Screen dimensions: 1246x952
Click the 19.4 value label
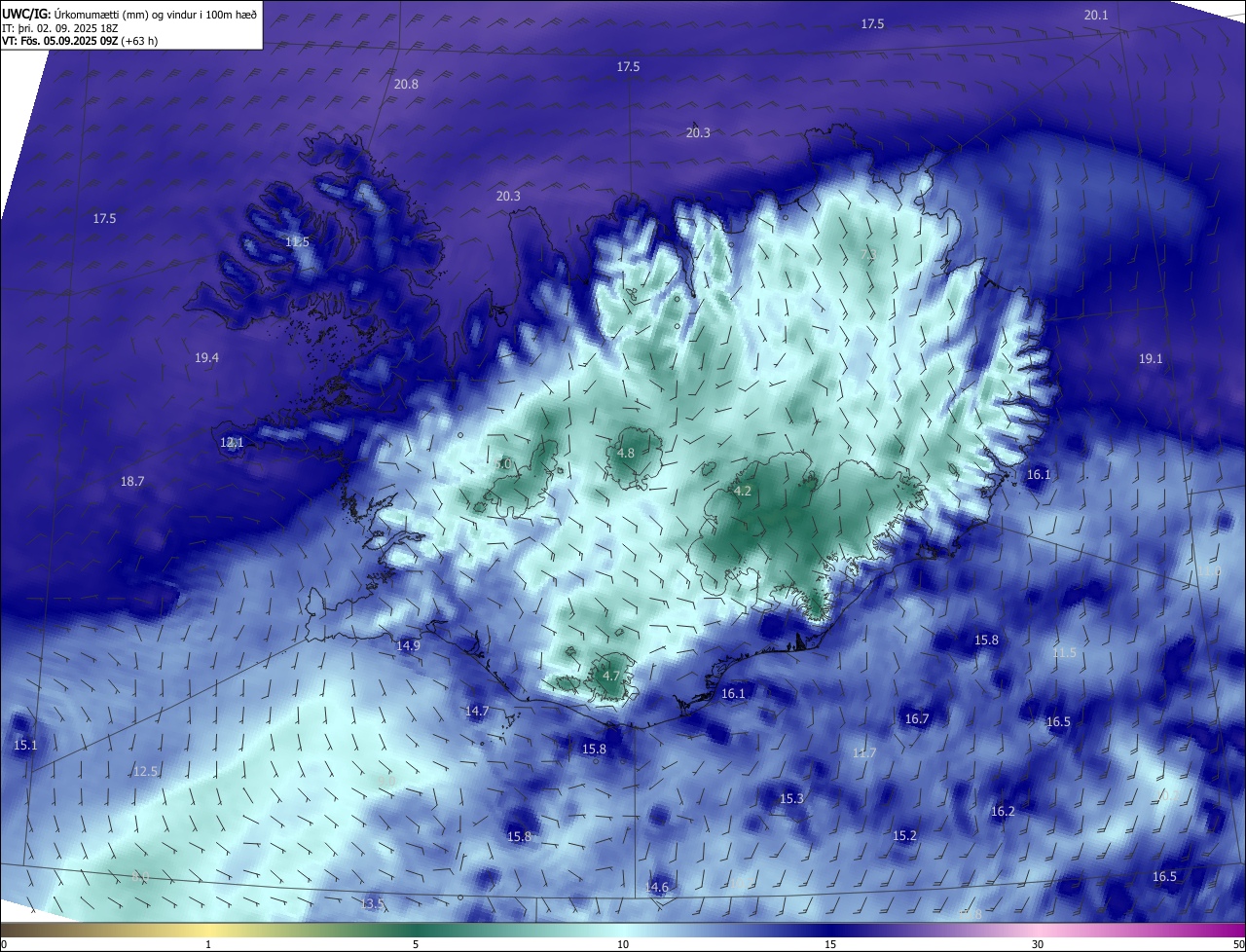(206, 358)
